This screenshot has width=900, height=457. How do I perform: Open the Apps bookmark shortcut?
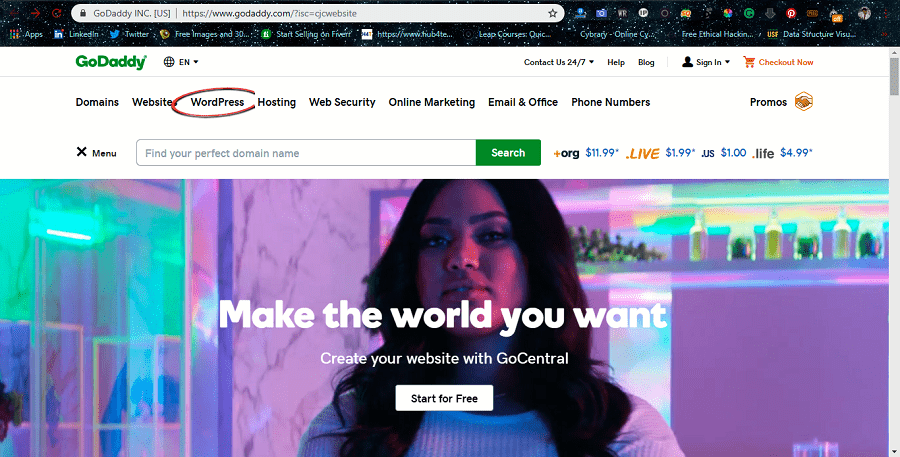[x=26, y=34]
